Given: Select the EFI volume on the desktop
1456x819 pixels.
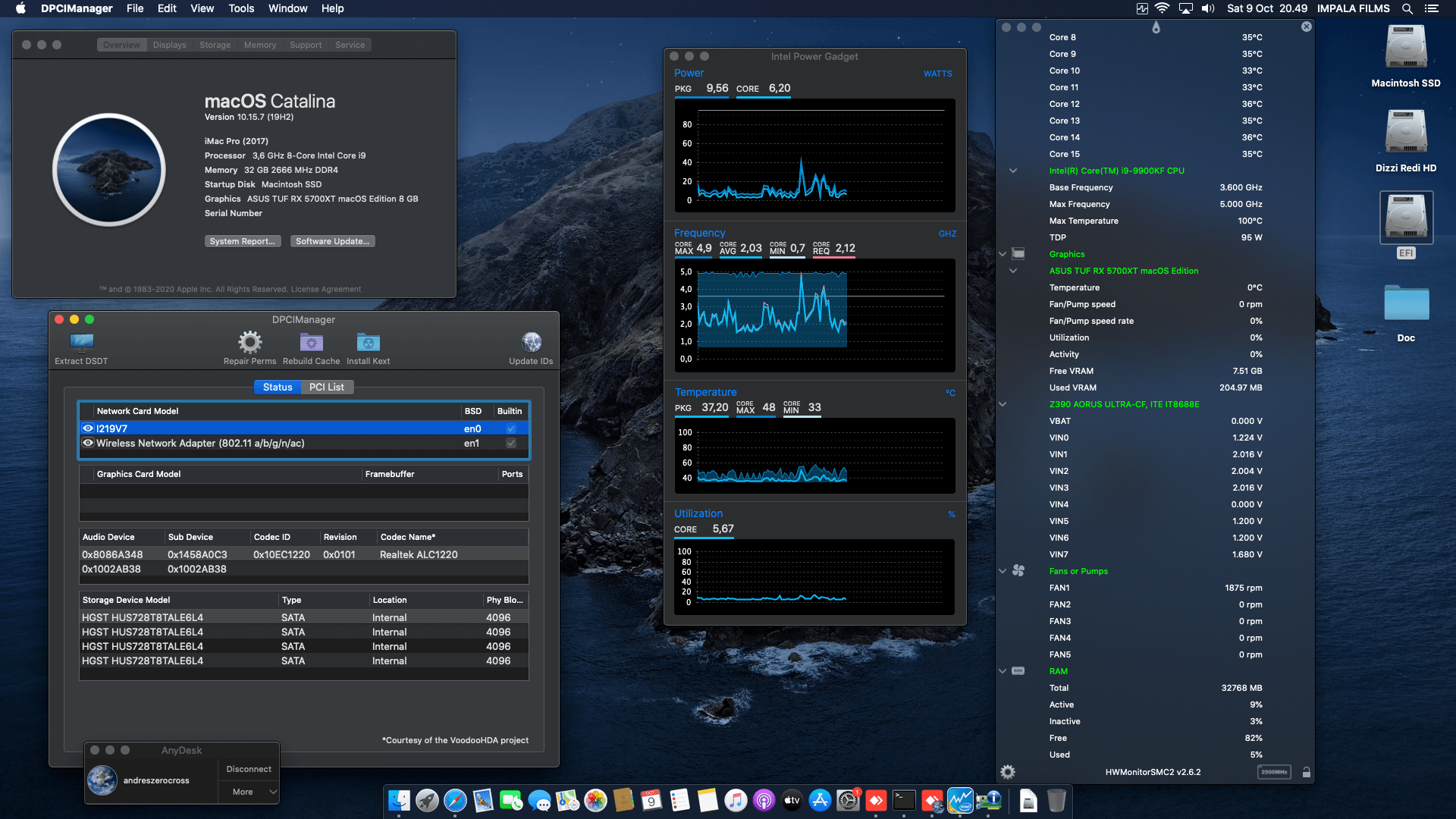Looking at the screenshot, I should (1406, 225).
